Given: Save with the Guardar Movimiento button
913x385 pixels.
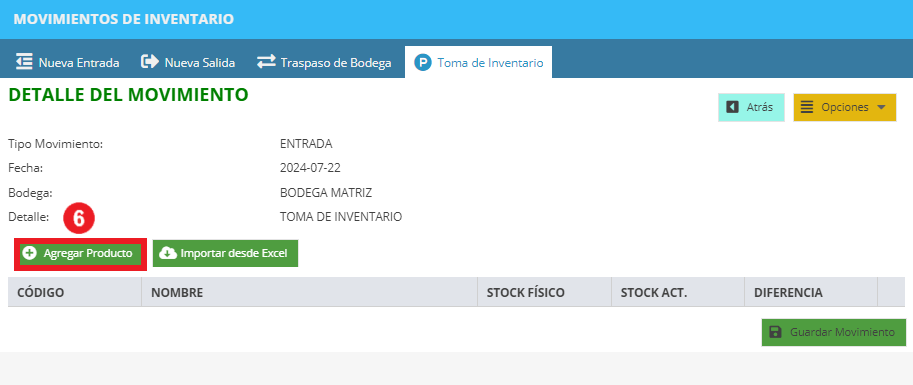Looking at the screenshot, I should 834,332.
